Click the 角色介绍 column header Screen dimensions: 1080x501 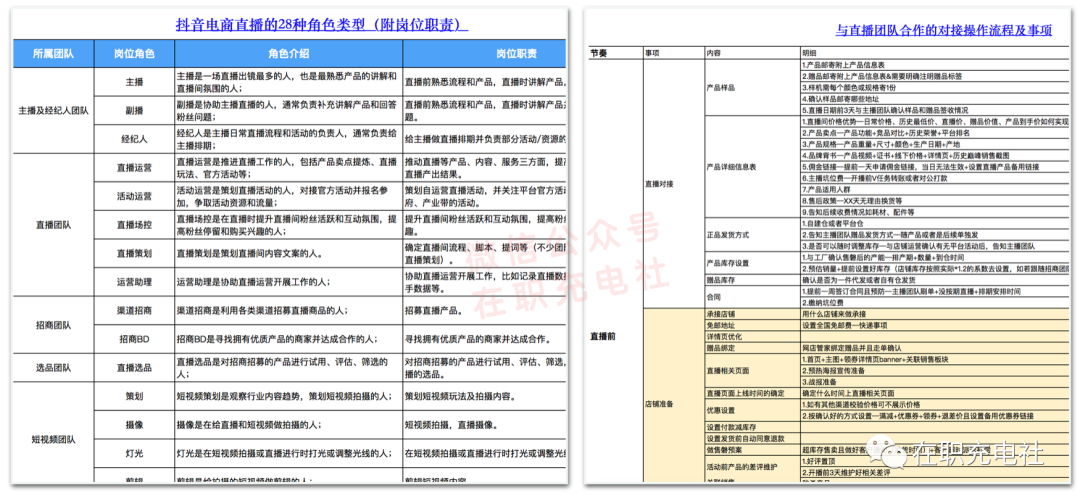point(288,53)
